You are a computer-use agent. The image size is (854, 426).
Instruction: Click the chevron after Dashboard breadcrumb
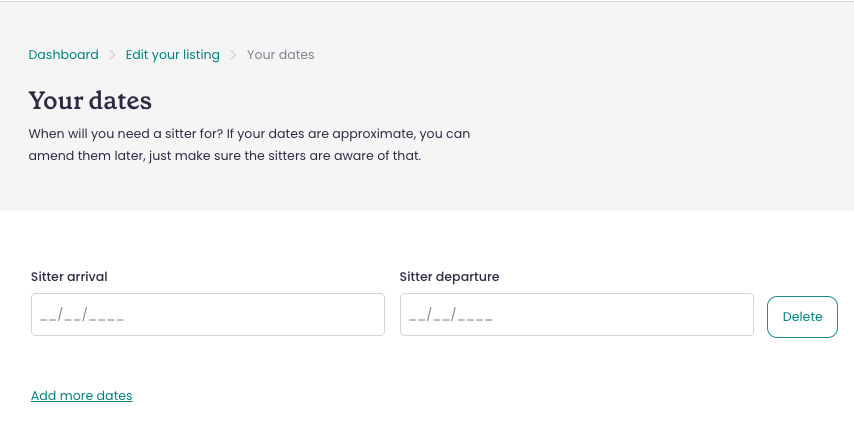112,55
